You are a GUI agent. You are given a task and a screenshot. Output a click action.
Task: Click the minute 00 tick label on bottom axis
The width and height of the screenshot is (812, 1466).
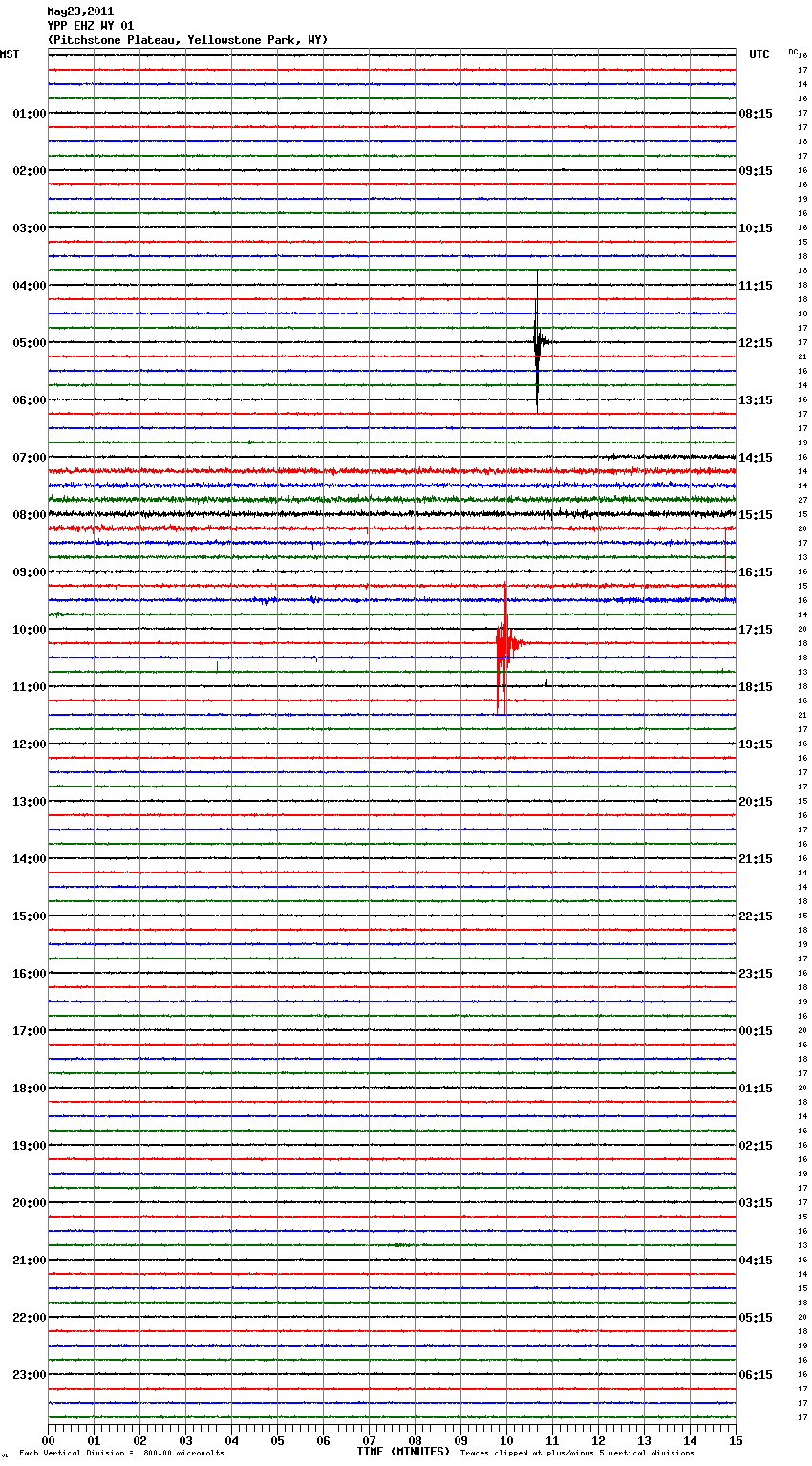48,1440
